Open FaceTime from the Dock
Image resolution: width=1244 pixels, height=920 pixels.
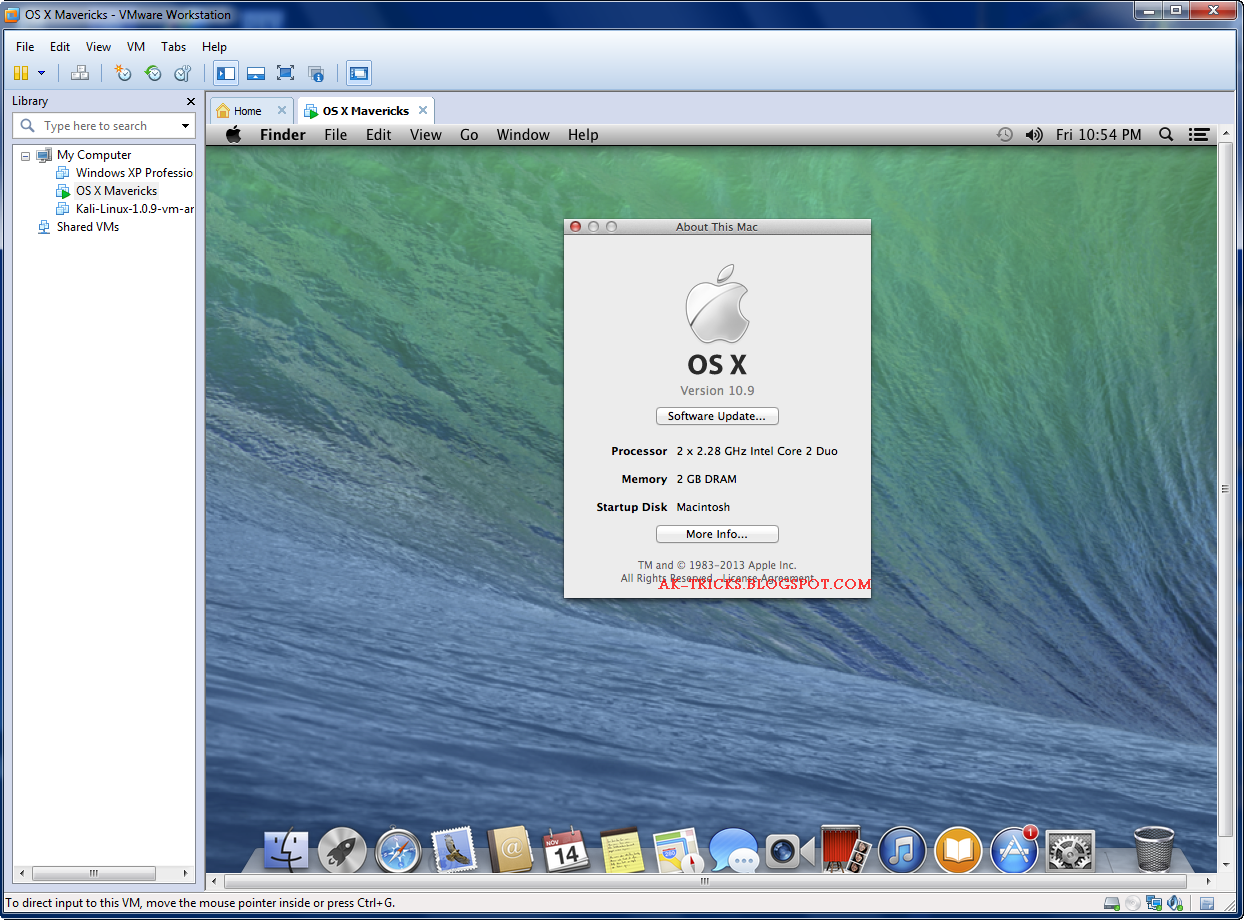click(790, 850)
